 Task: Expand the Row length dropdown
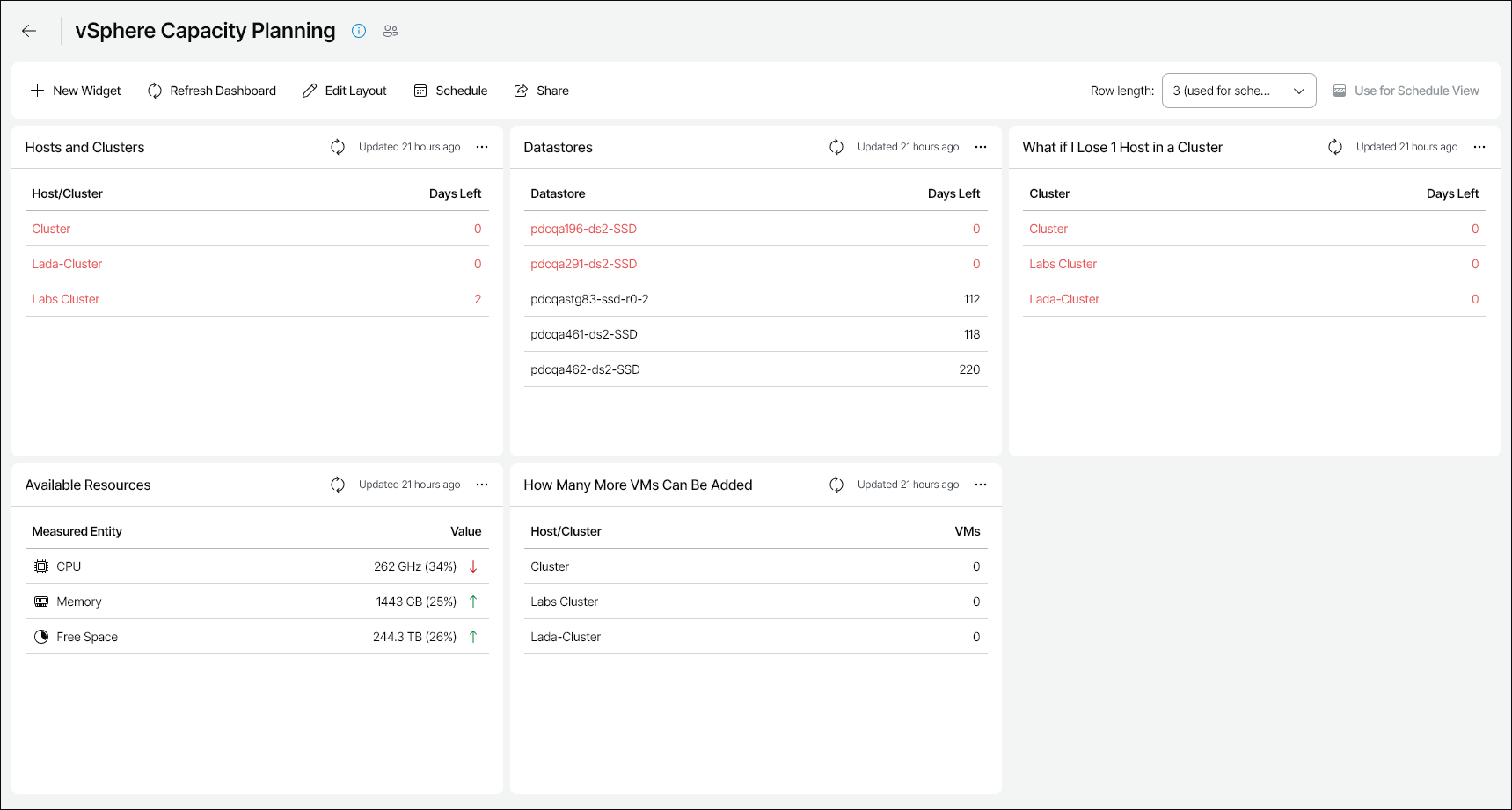pos(1238,91)
